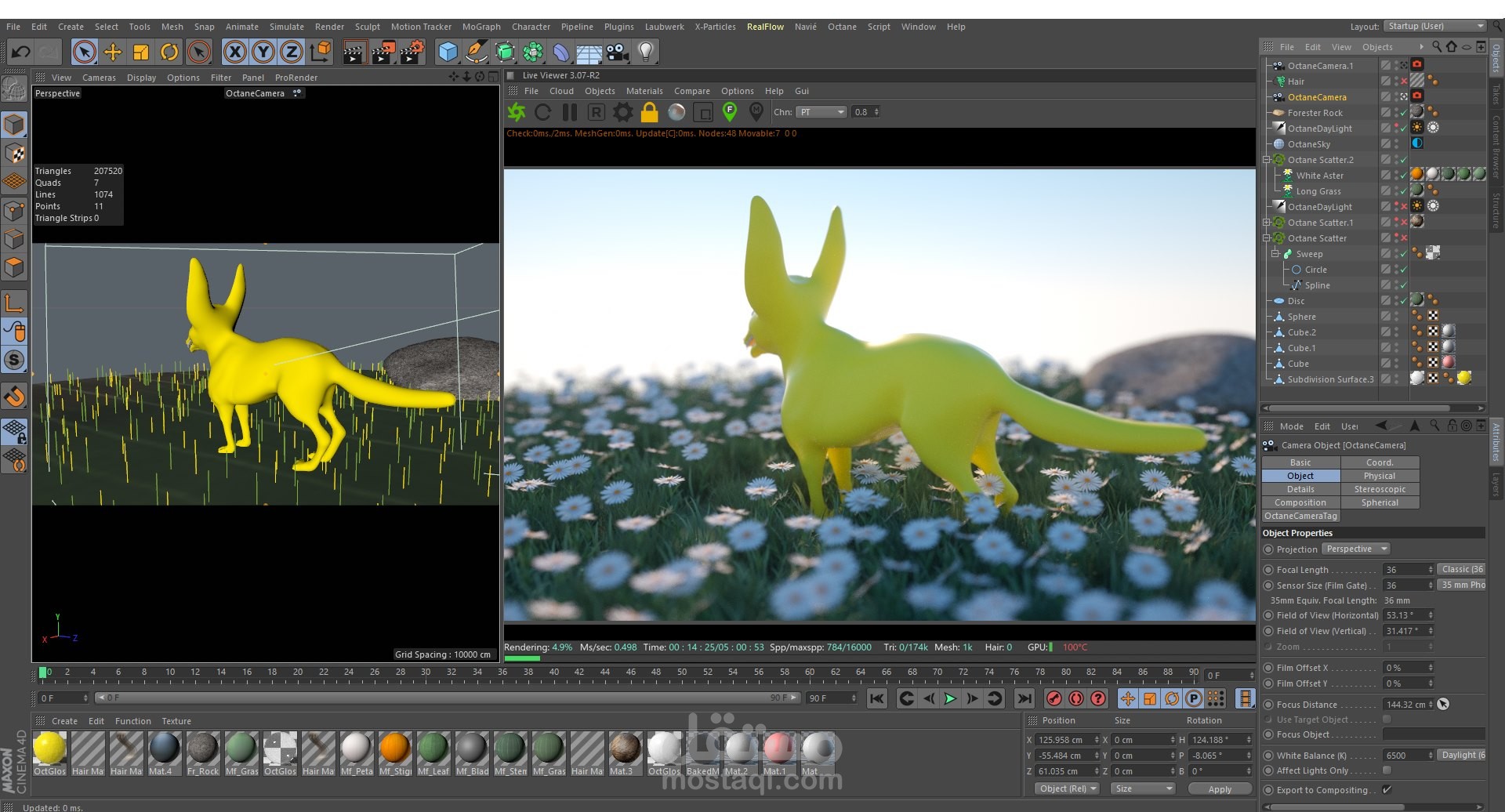Select the Fr_Rock material thumbnail
The width and height of the screenshot is (1505, 812).
203,749
